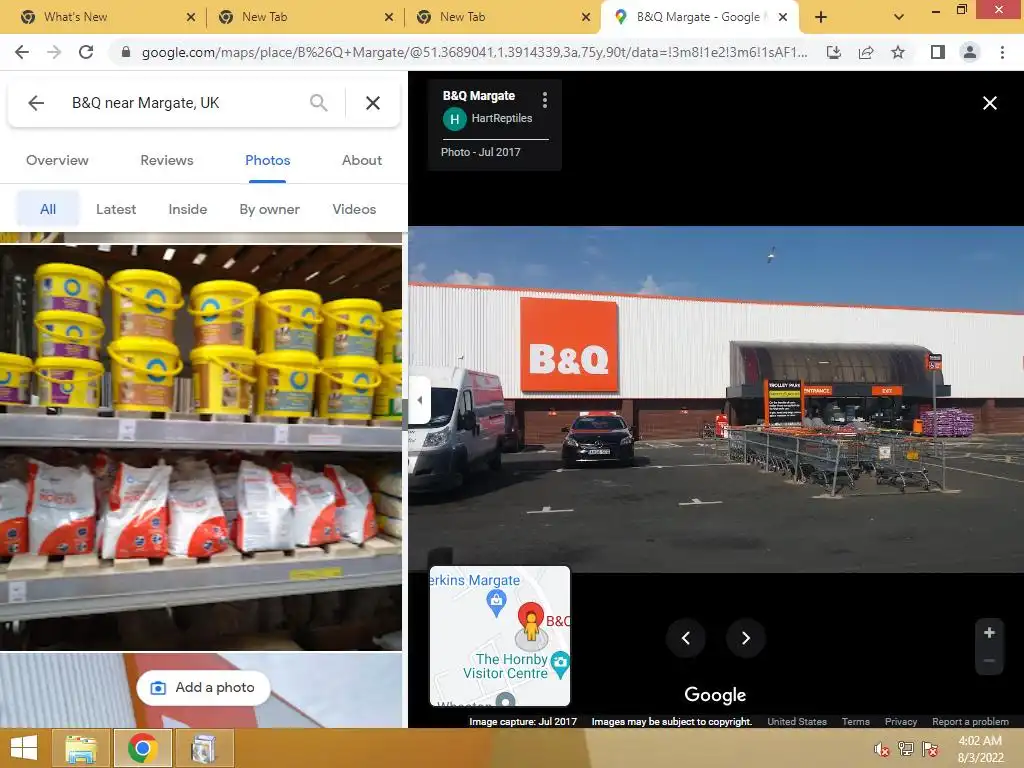Click the HartReptiles H avatar
This screenshot has width=1024, height=768.
point(455,119)
